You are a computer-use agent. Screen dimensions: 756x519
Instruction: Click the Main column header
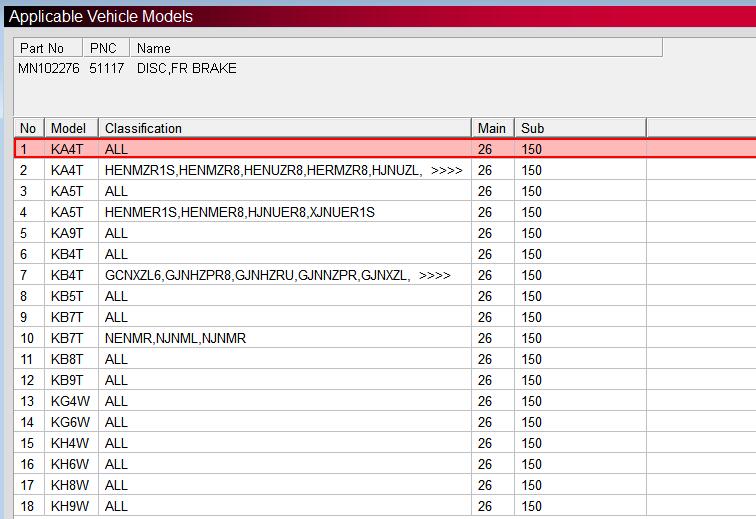492,128
